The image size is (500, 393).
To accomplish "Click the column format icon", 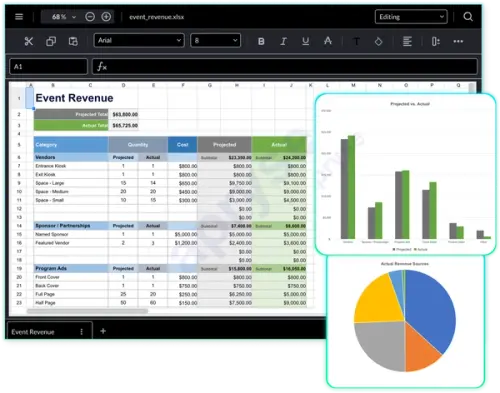I will pyautogui.click(x=436, y=41).
